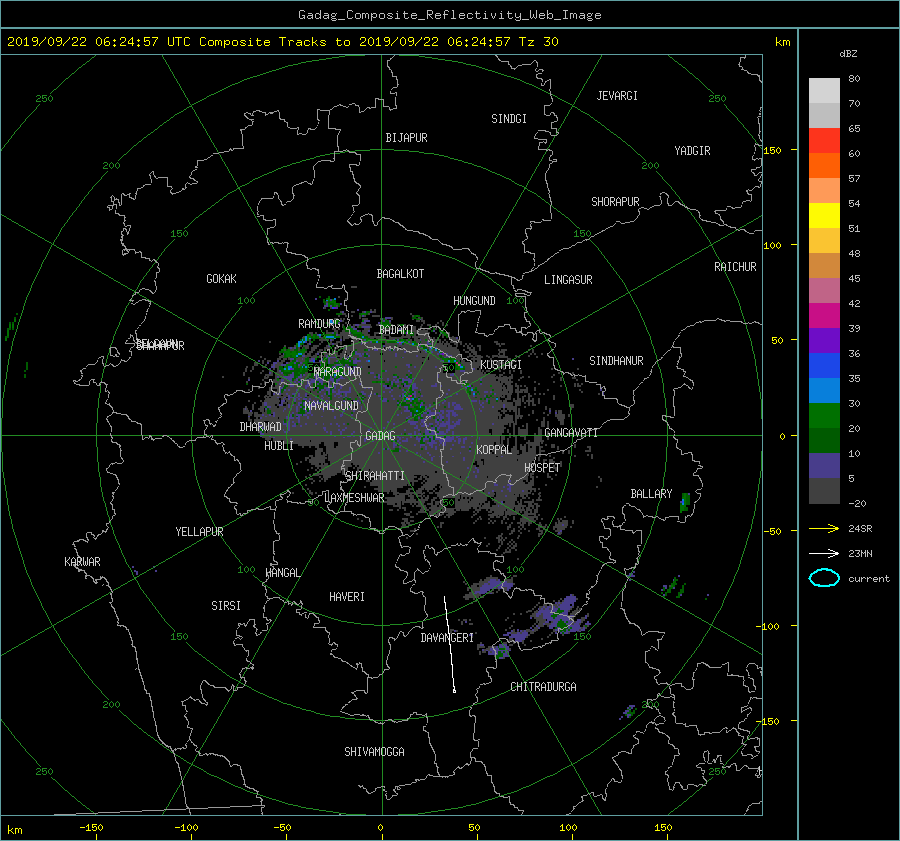This screenshot has height=841, width=900.
Task: Click the SHIRAHATTI city label
Action: click(375, 475)
